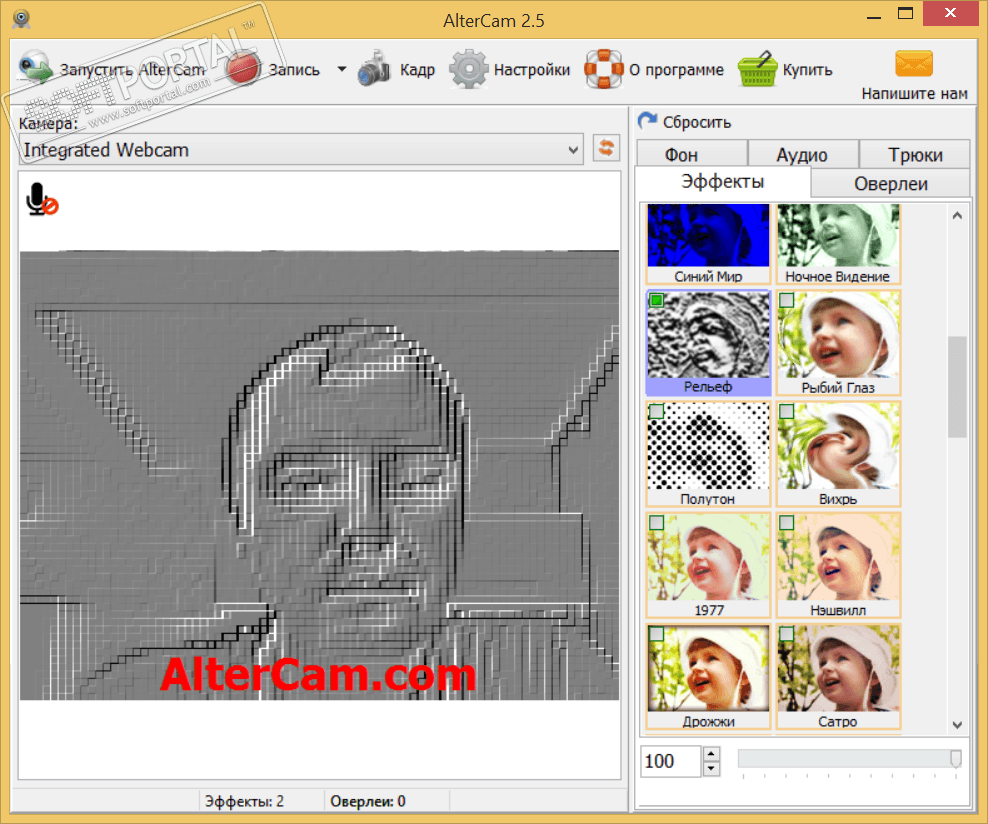This screenshot has width=988, height=824.
Task: Open the Integrated Webcam camera dropdown
Action: [x=301, y=150]
